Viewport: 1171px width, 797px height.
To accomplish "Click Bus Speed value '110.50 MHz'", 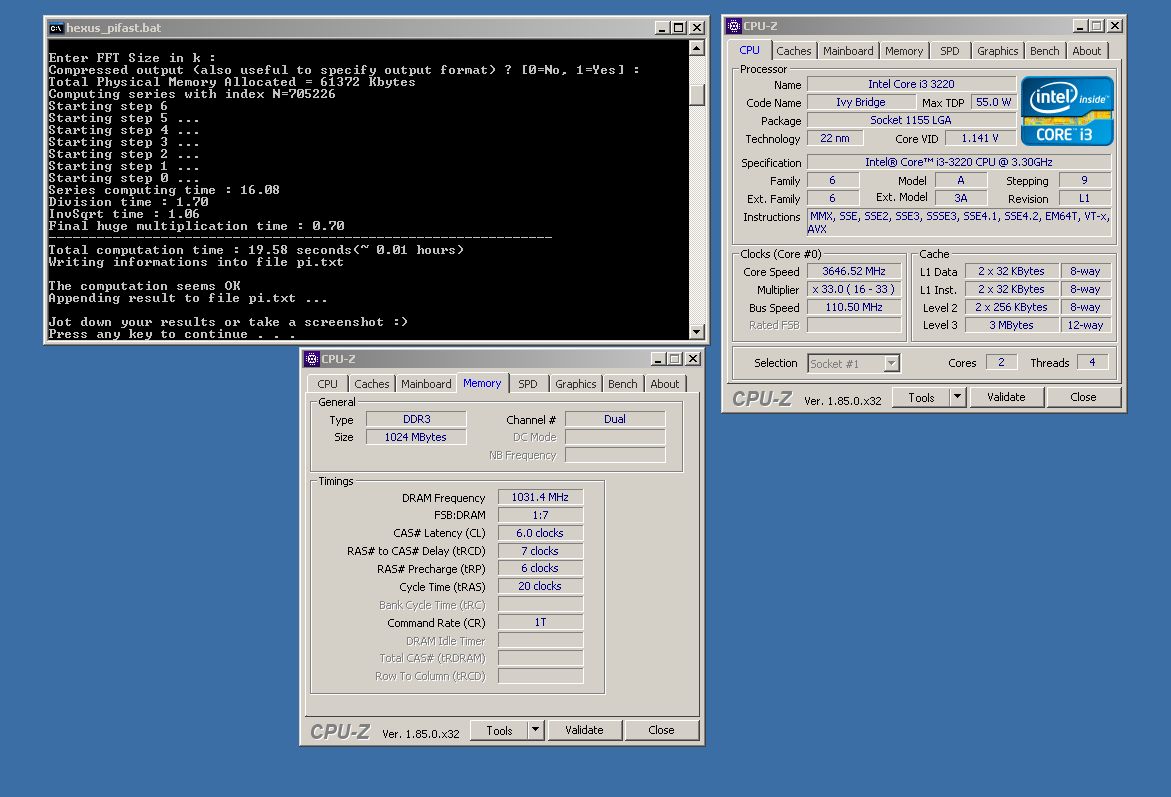I will tap(854, 308).
